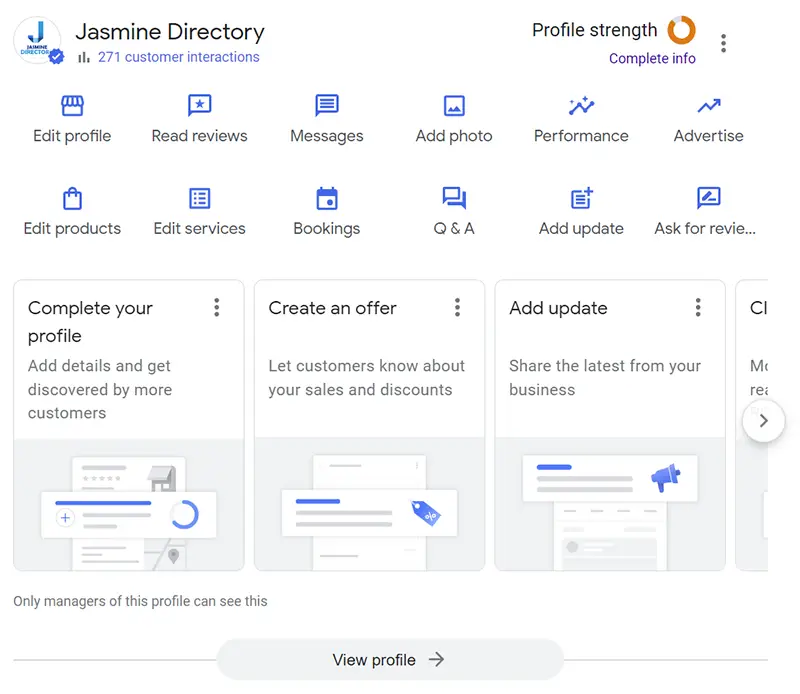Click the Ask for reviews icon
The height and width of the screenshot is (694, 800).
pos(709,198)
